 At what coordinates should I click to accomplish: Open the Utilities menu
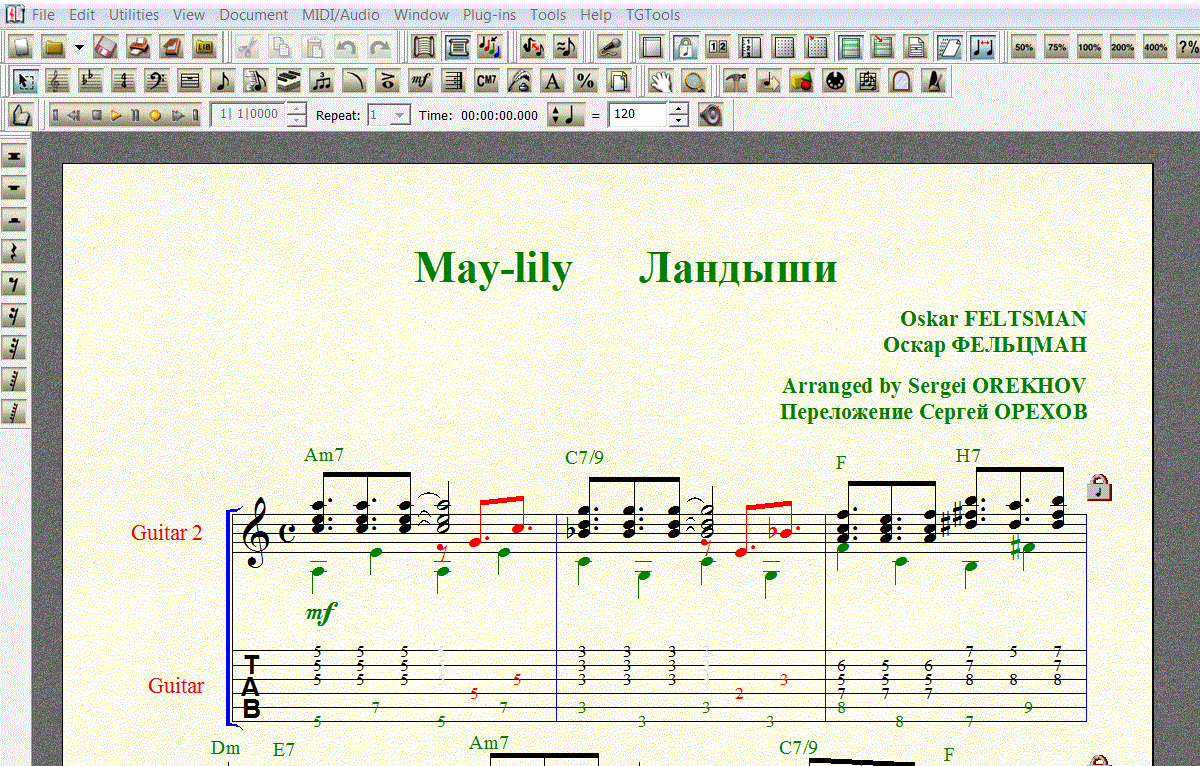(134, 15)
